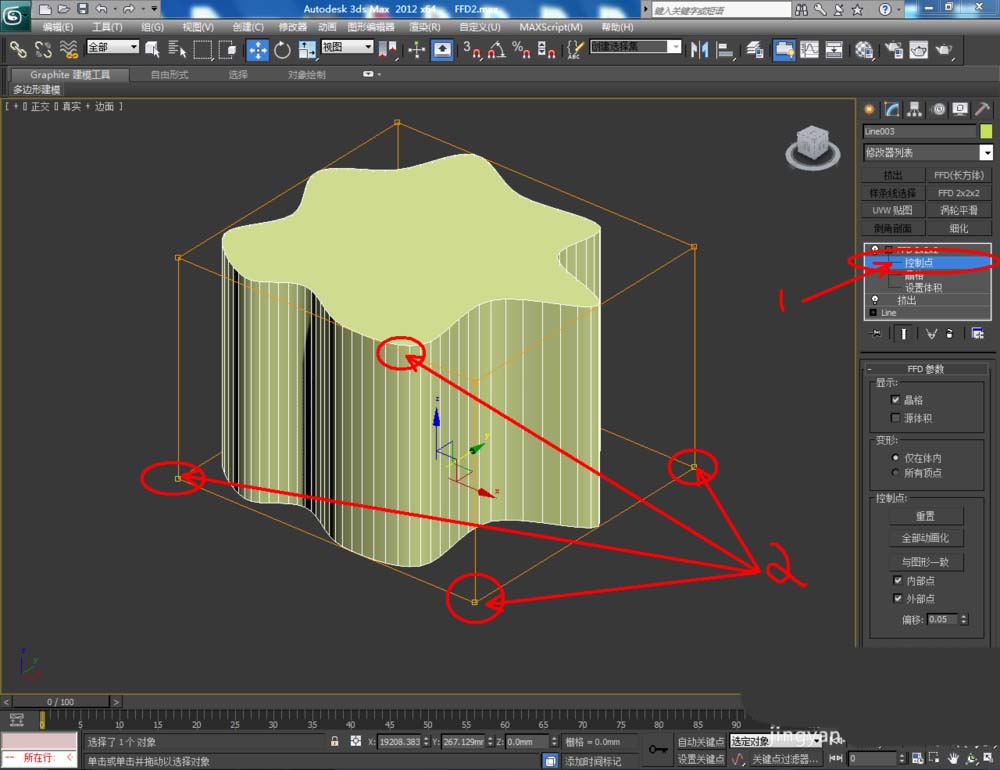Open the Modify panel tab icon
Image resolution: width=1000 pixels, height=770 pixels.
click(892, 109)
